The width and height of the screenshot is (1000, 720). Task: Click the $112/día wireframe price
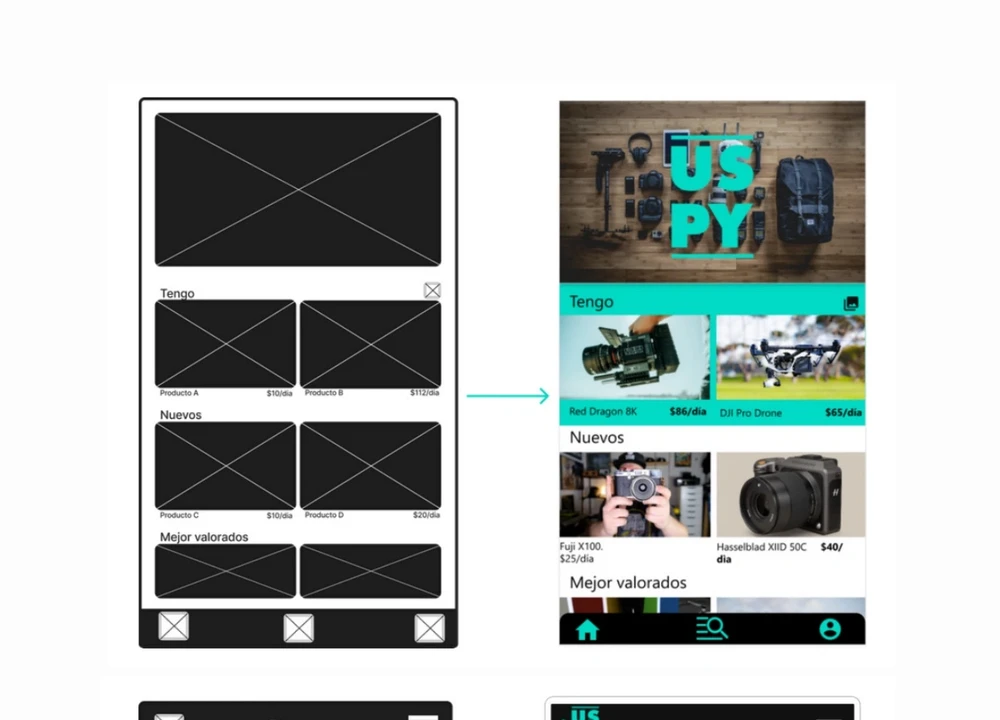[425, 393]
